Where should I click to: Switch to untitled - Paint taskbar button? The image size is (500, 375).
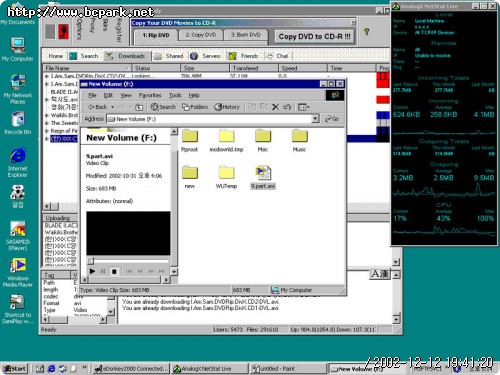(288, 369)
